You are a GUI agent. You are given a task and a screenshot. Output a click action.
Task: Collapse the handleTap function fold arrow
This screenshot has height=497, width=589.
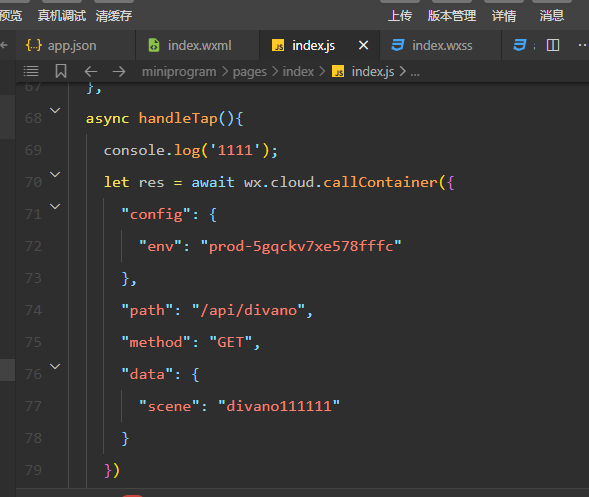point(55,110)
